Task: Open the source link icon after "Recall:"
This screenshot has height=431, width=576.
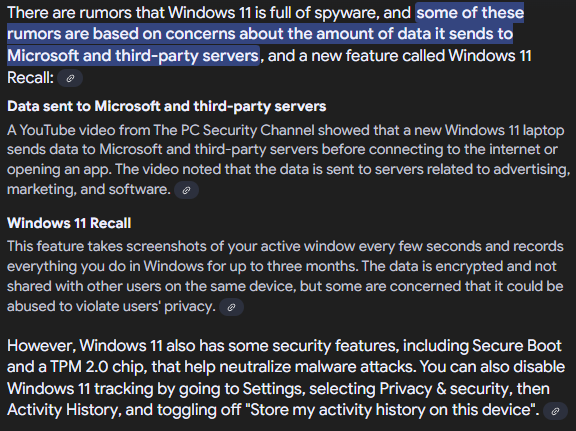Action: click(70, 78)
